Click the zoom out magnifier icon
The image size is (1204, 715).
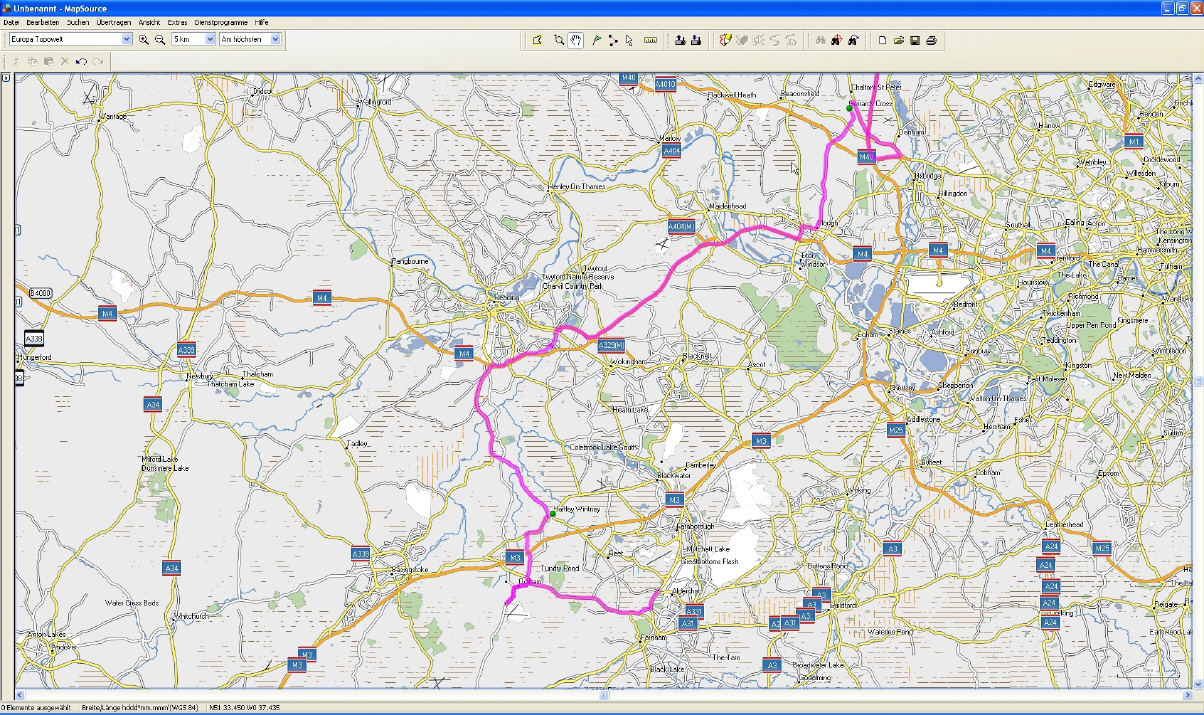point(159,39)
